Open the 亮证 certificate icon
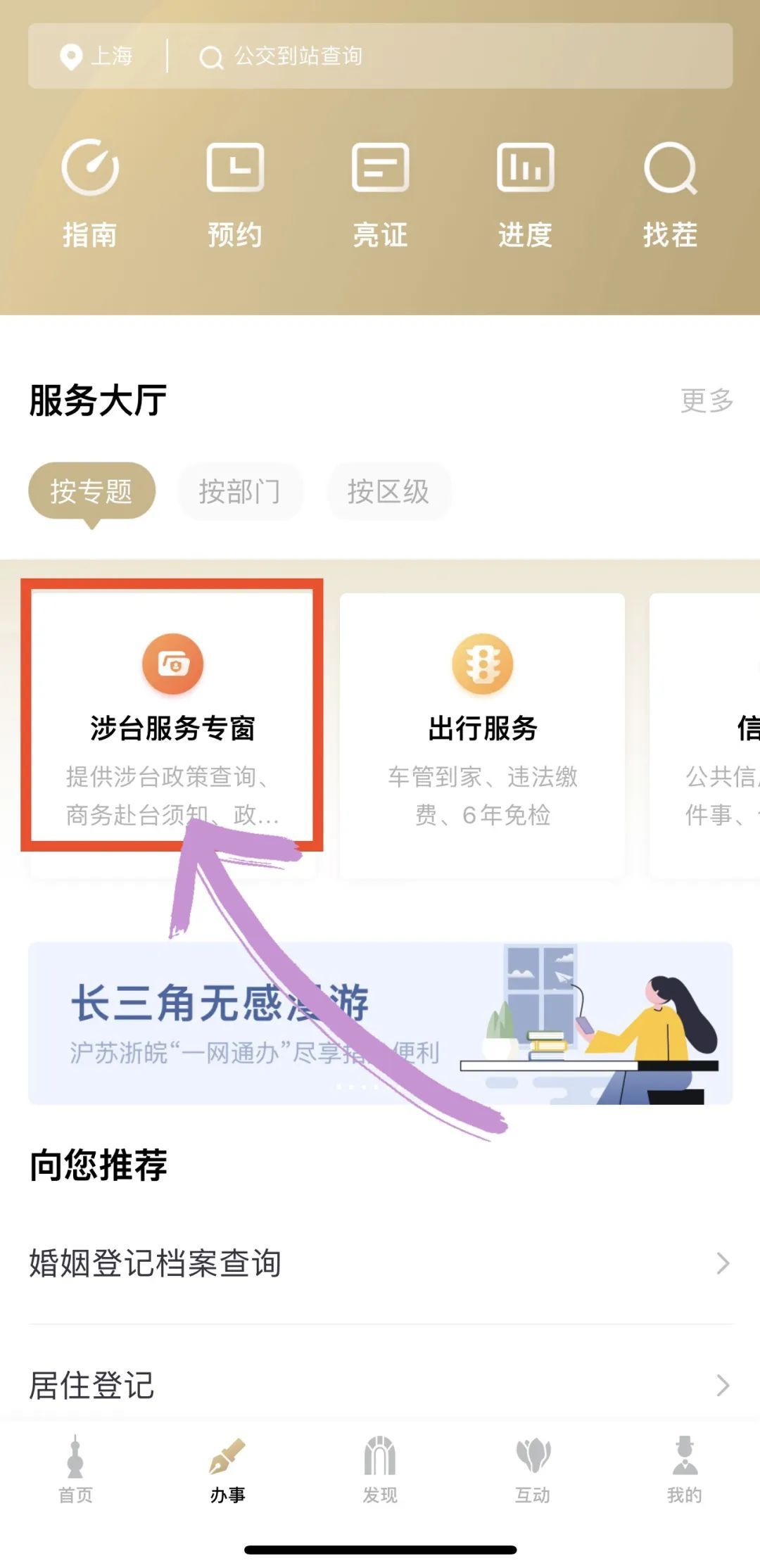Image resolution: width=760 pixels, height=1568 pixels. pyautogui.click(x=380, y=167)
